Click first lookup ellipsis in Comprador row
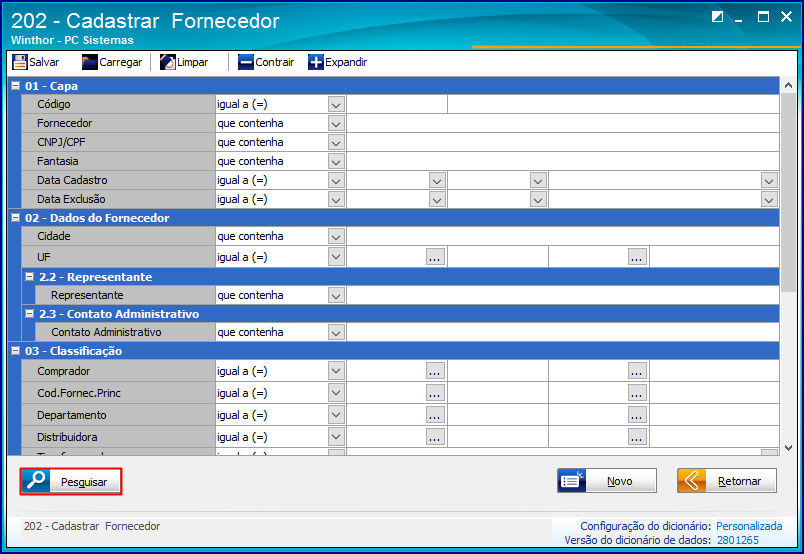804x554 pixels. pos(435,371)
